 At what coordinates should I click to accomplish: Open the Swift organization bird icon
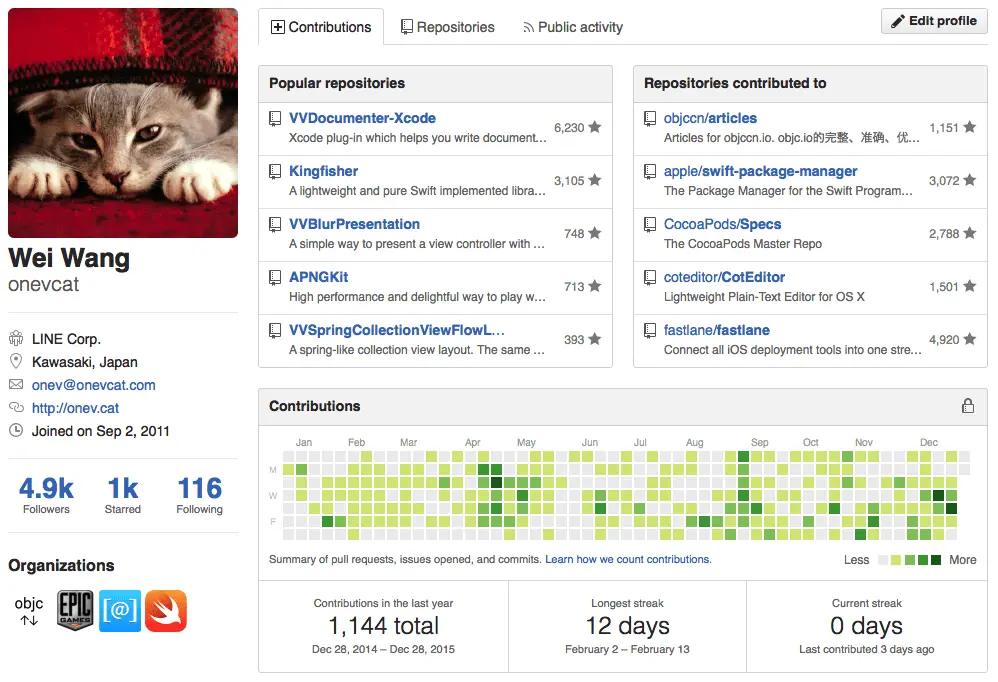tap(165, 611)
